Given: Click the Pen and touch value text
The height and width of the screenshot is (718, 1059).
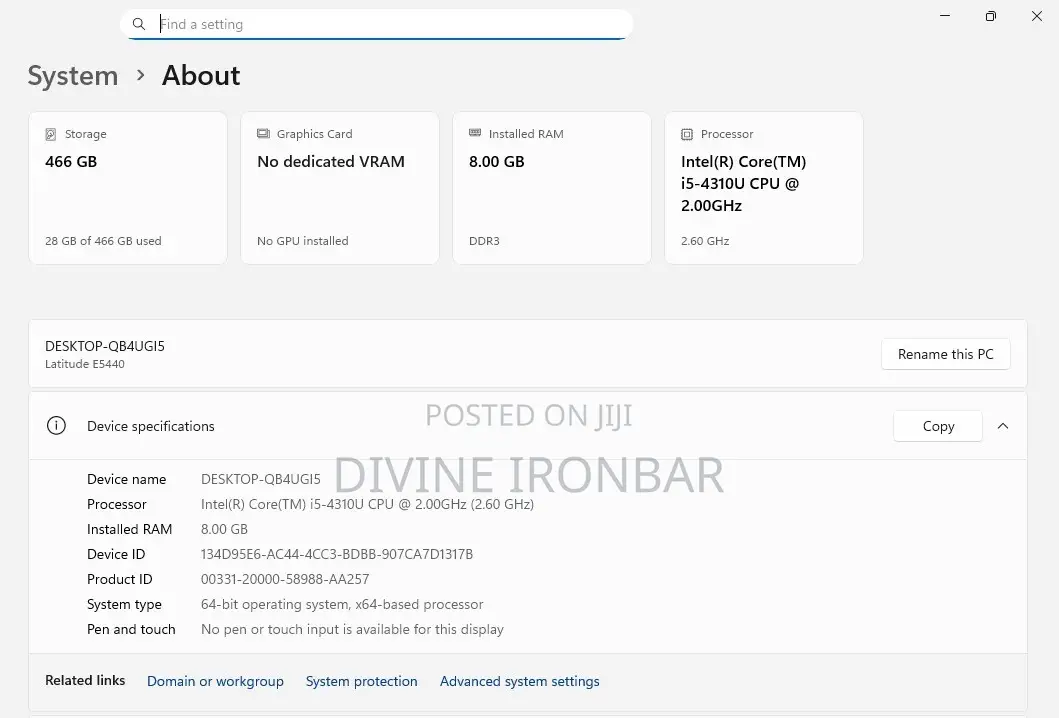Looking at the screenshot, I should (353, 630).
